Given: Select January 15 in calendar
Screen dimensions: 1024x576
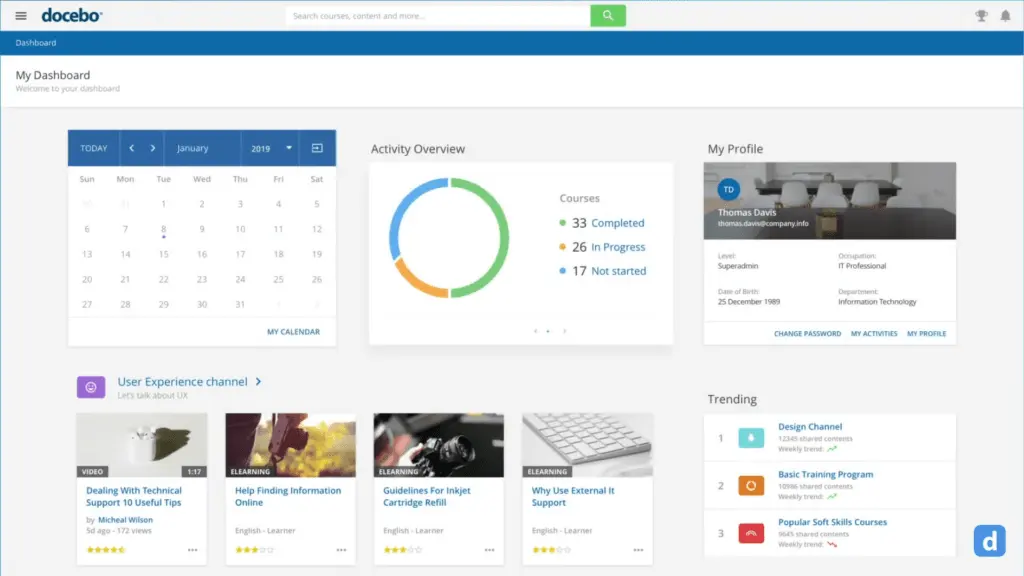Looking at the screenshot, I should coord(163,254).
